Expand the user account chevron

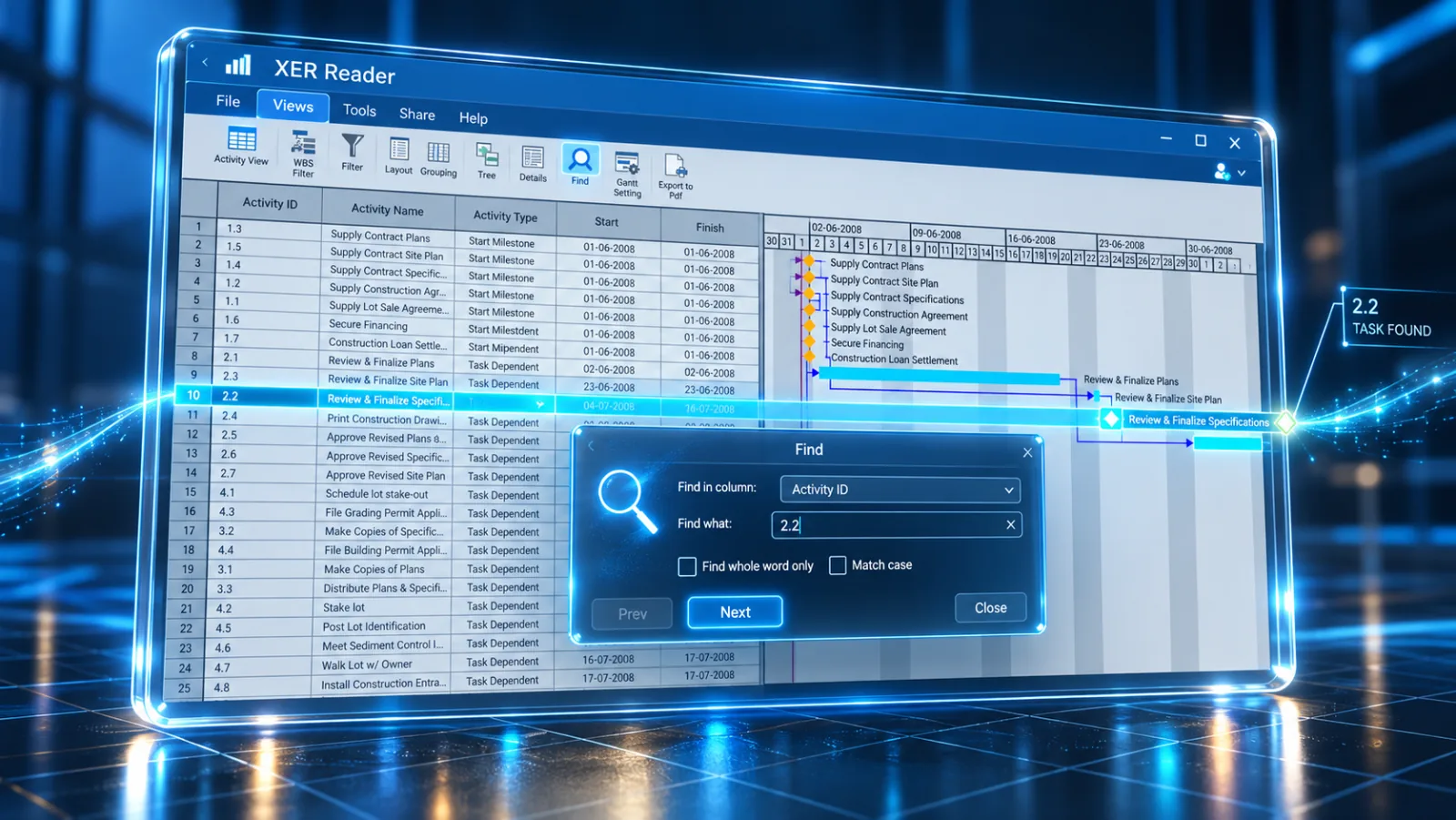pos(1241,172)
